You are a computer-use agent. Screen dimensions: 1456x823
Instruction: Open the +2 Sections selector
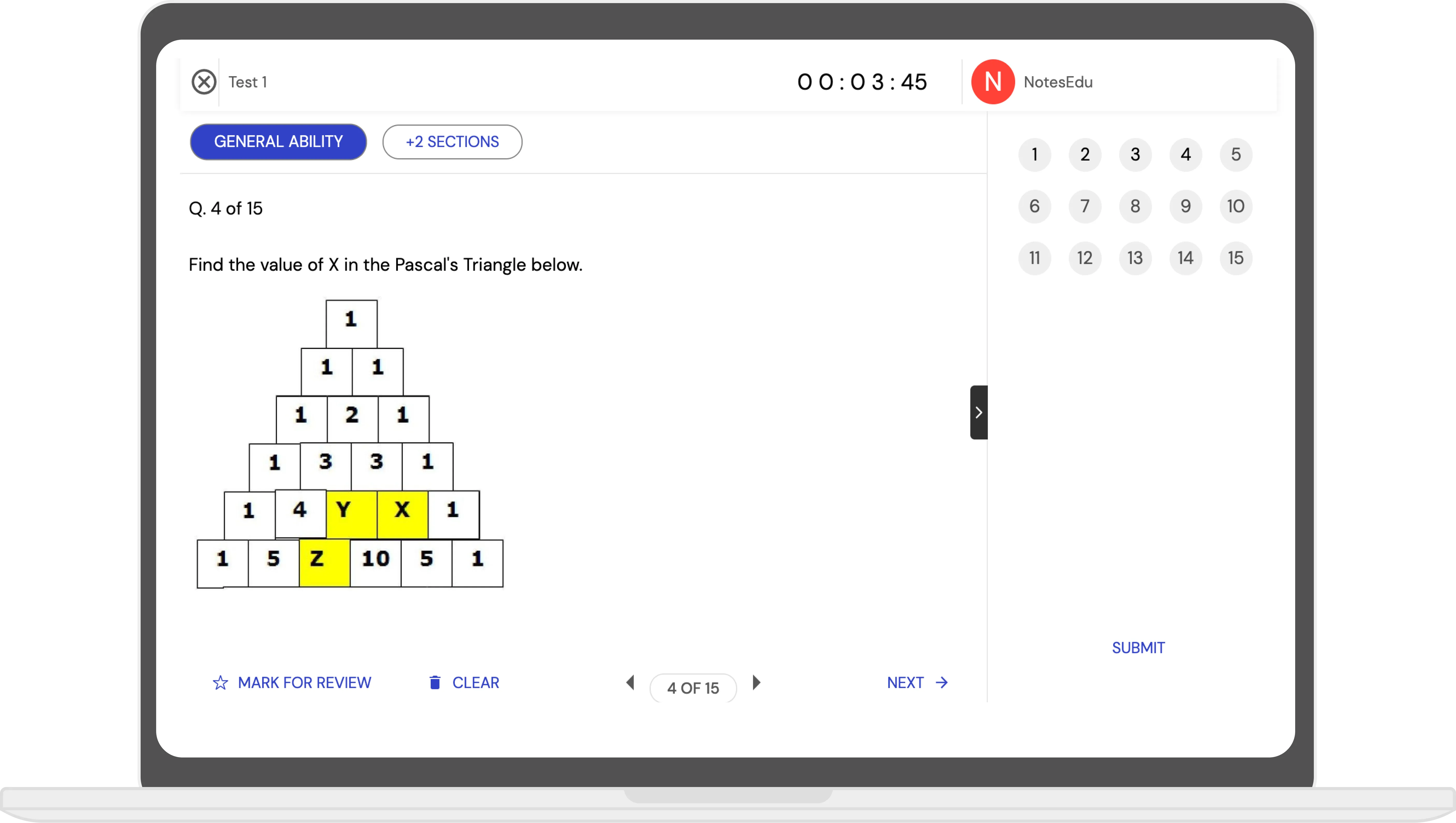tap(452, 142)
